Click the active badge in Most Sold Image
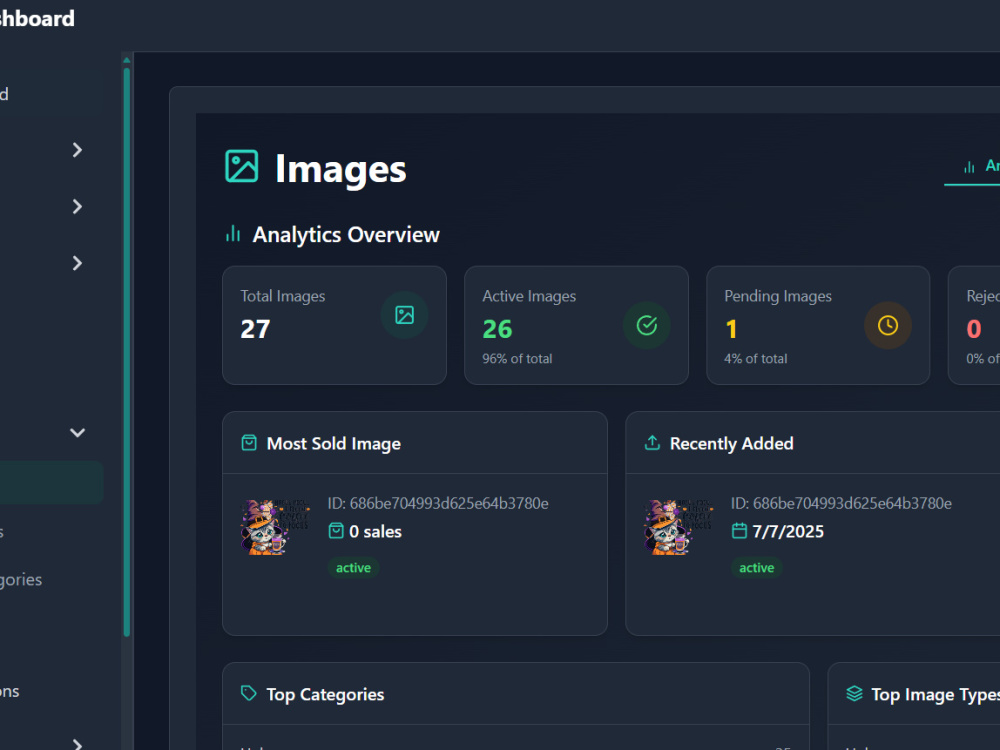 pyautogui.click(x=353, y=568)
